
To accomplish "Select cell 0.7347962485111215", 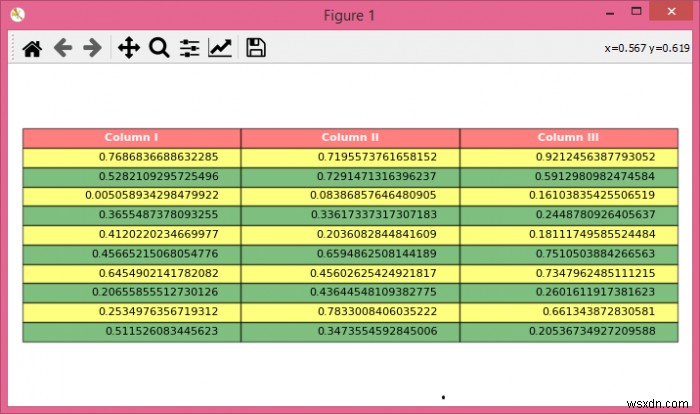I will [x=569, y=274].
